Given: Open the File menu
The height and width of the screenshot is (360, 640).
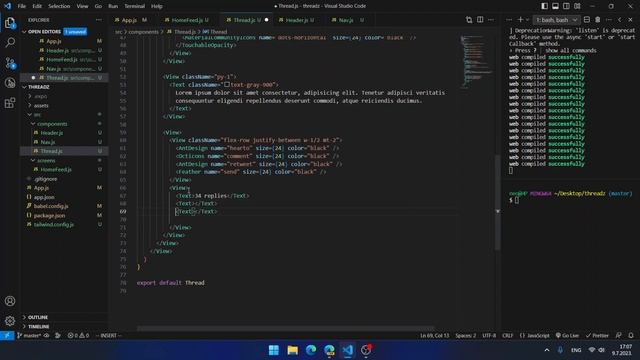Looking at the screenshot, I should point(22,6).
